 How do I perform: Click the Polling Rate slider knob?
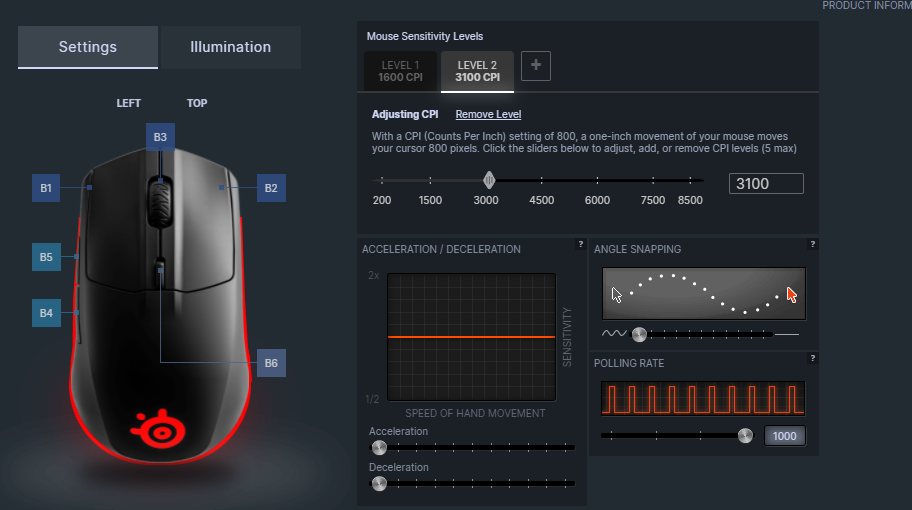pyautogui.click(x=745, y=436)
